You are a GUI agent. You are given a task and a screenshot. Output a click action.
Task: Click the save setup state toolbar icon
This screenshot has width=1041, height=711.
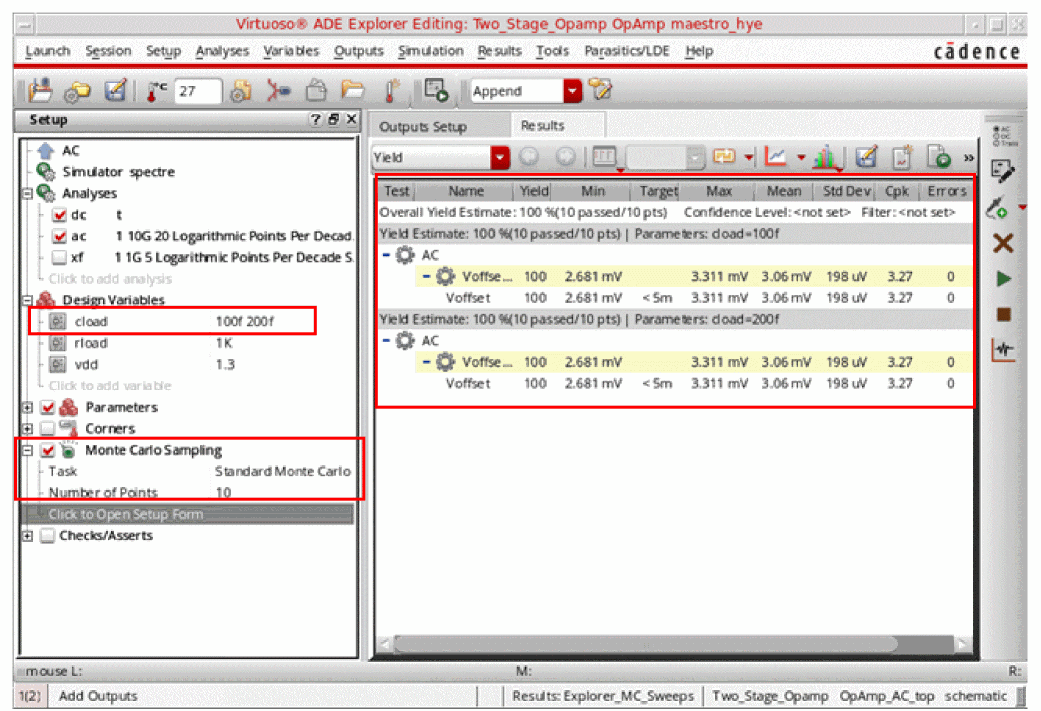pyautogui.click(x=40, y=90)
